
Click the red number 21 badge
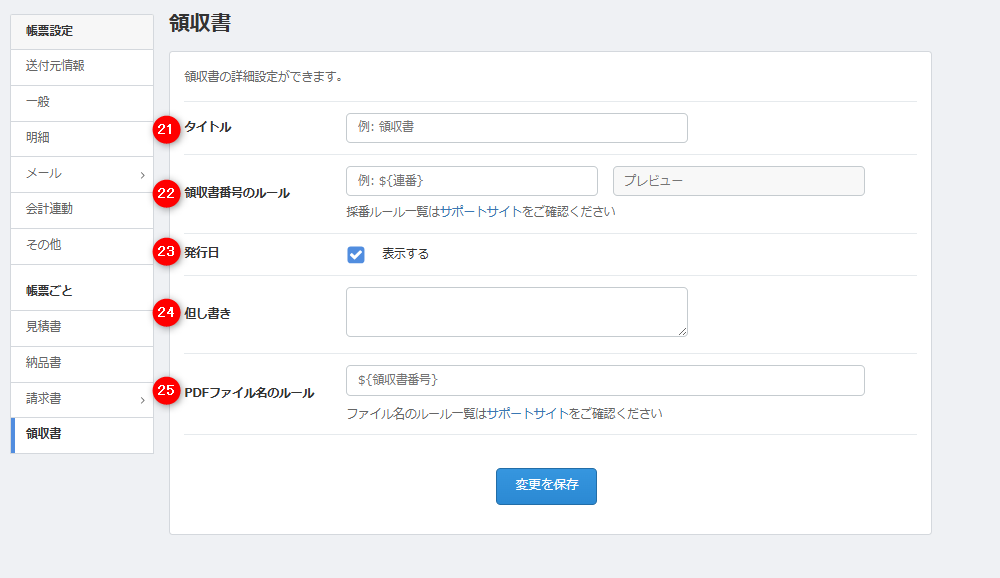166,128
